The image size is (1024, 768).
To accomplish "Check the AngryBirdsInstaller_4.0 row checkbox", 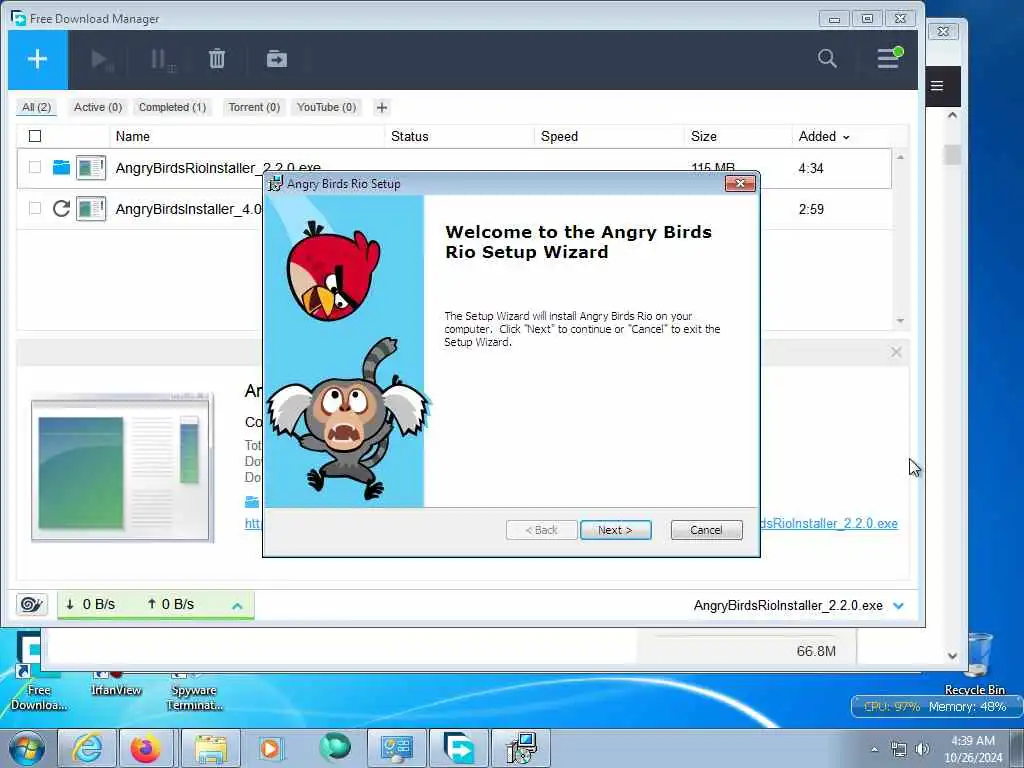I will (x=35, y=208).
